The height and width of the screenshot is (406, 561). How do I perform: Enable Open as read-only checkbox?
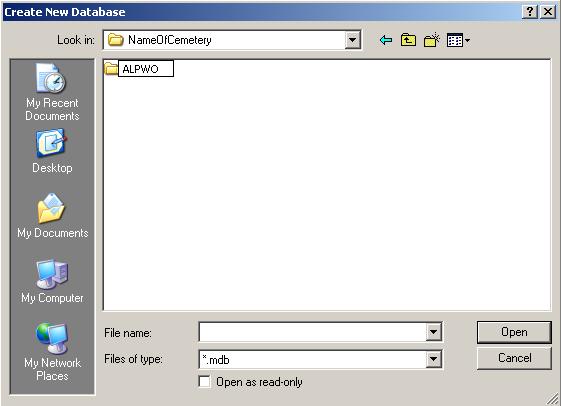click(x=205, y=382)
